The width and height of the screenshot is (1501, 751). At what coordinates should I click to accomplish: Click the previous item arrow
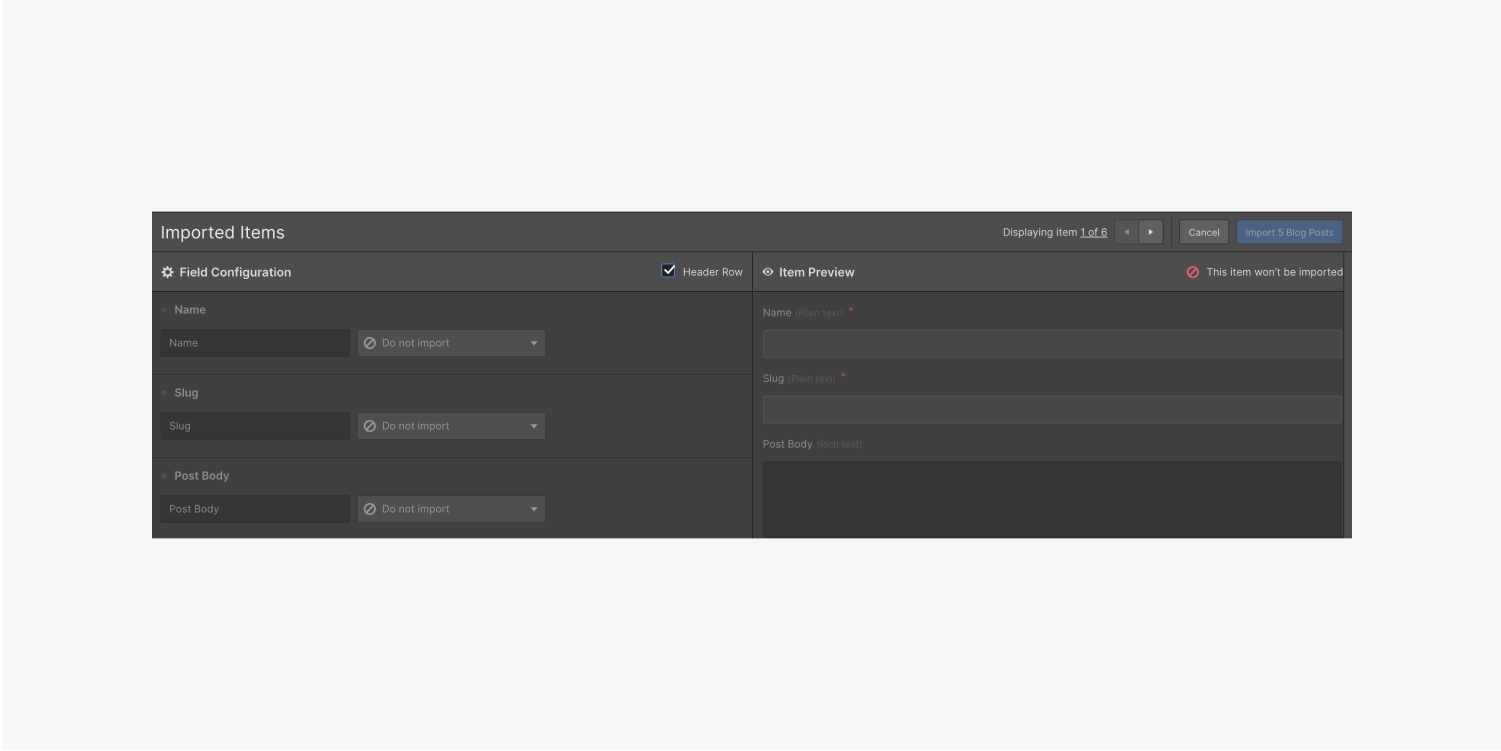1126,231
